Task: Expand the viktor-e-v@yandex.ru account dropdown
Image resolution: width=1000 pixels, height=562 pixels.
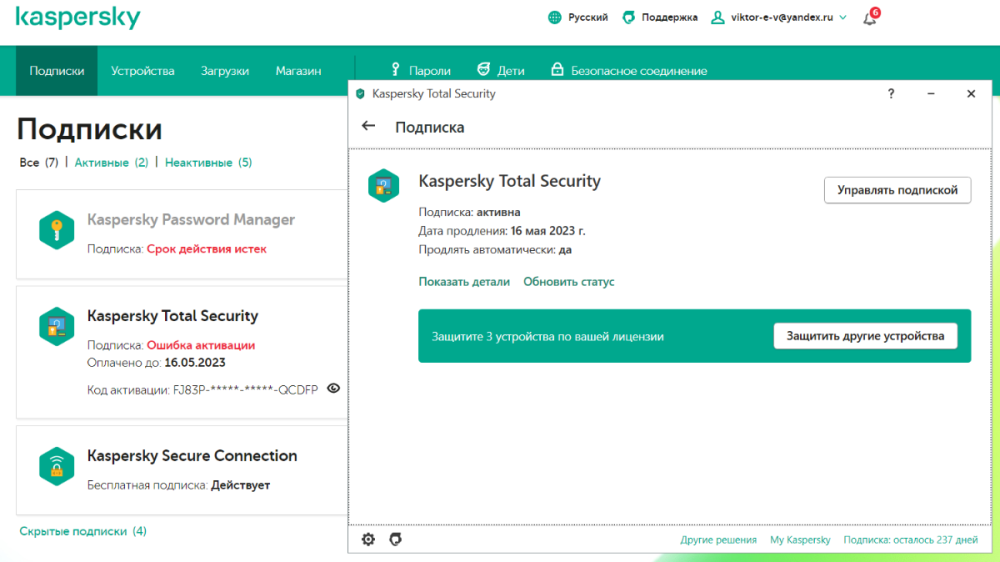Action: 843,17
